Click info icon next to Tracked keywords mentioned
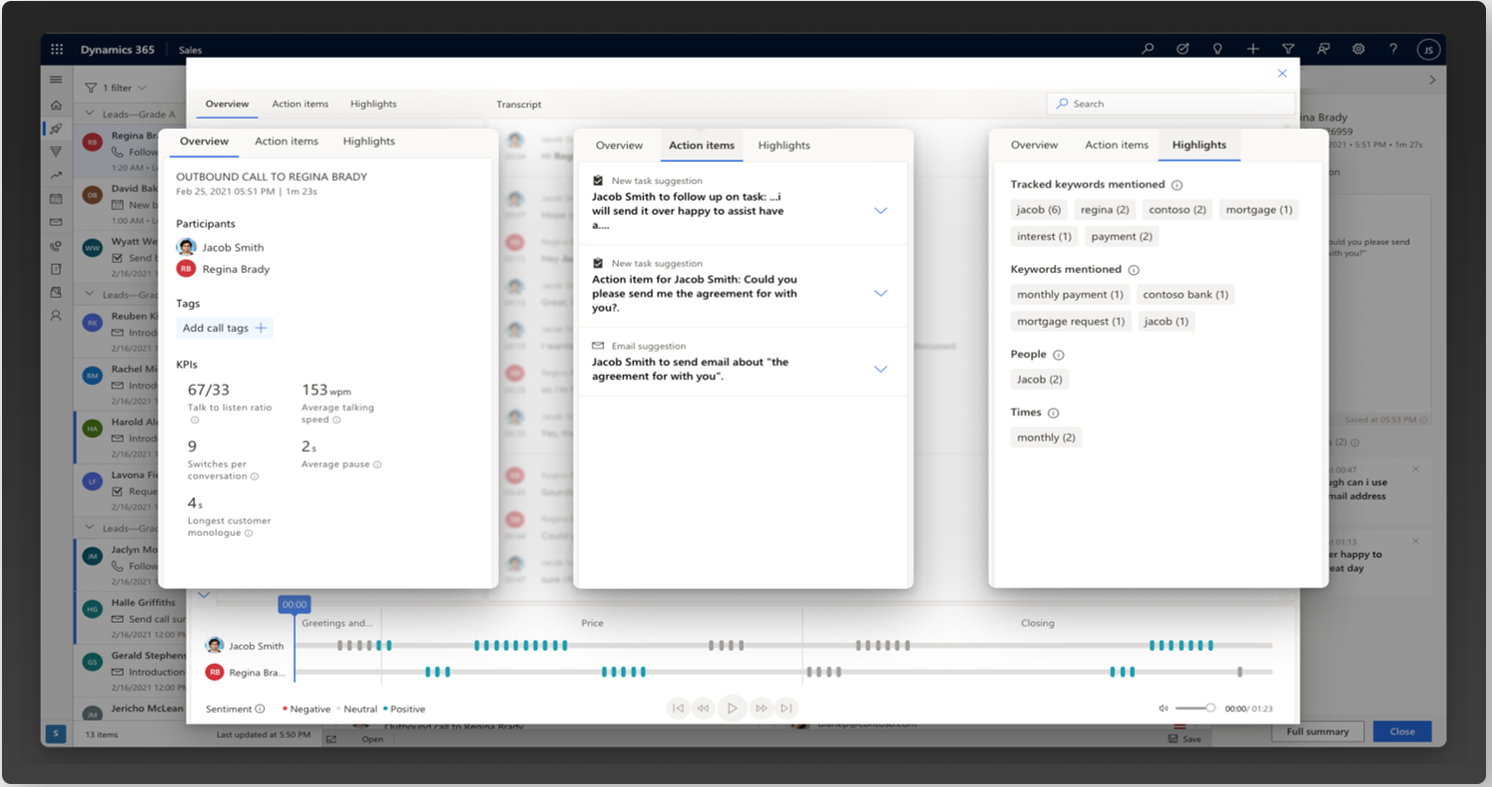 pyautogui.click(x=1177, y=185)
